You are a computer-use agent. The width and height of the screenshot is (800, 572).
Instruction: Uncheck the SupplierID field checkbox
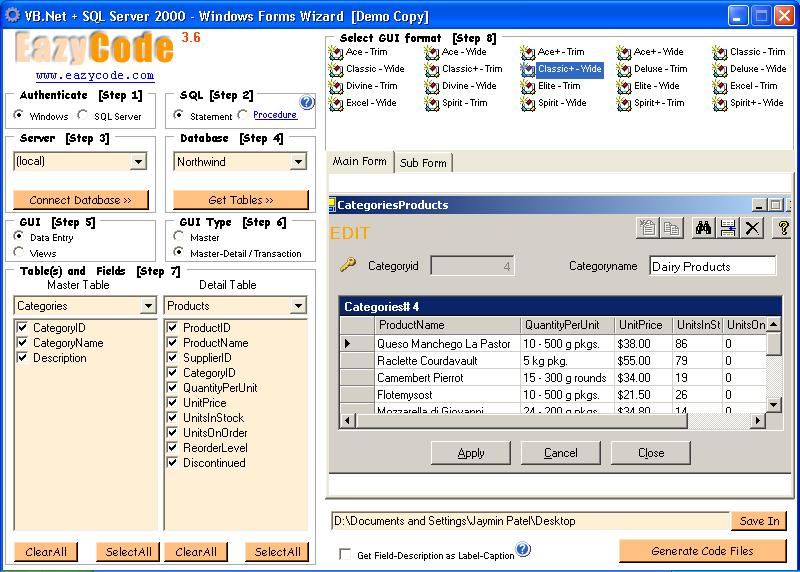172,357
